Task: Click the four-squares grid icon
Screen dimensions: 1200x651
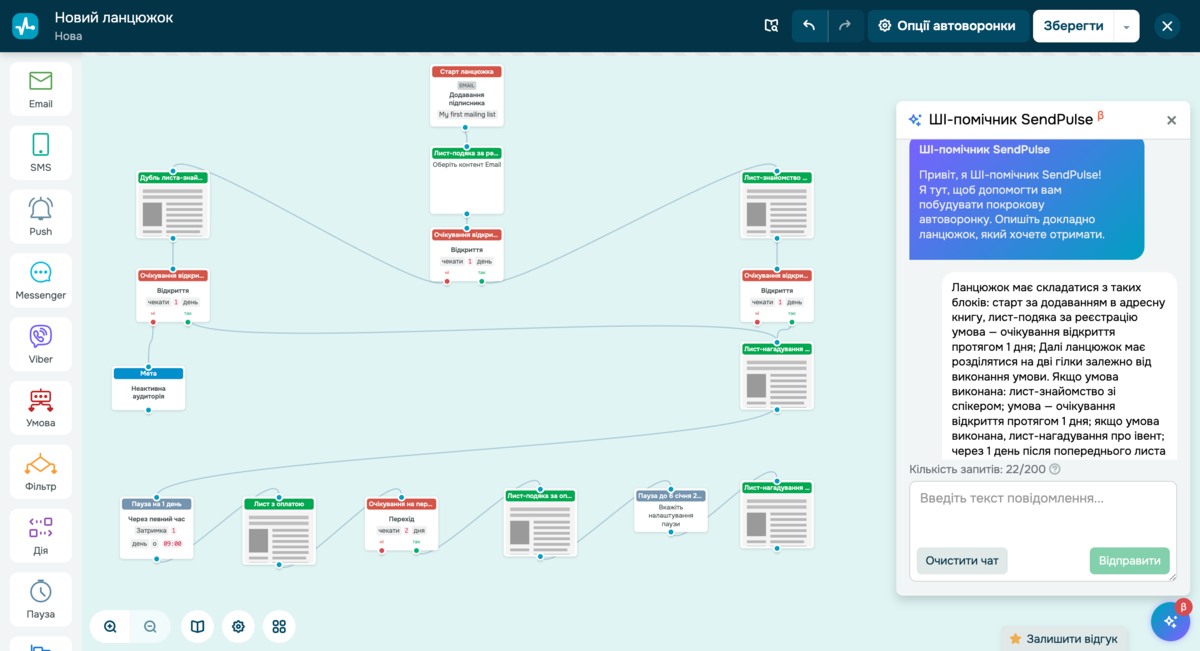Action: pyautogui.click(x=279, y=627)
